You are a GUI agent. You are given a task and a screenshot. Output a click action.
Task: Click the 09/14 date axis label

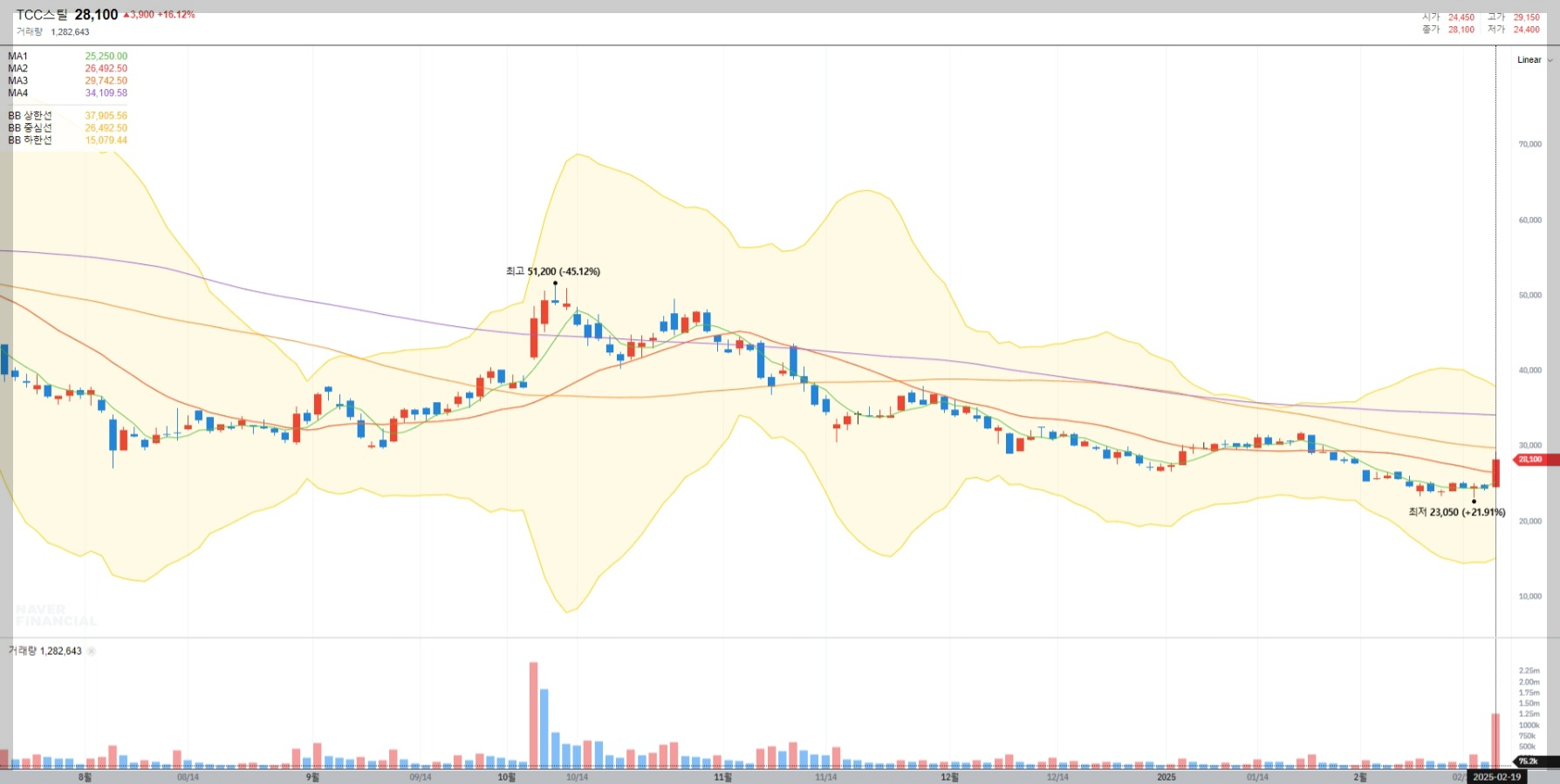tap(420, 777)
